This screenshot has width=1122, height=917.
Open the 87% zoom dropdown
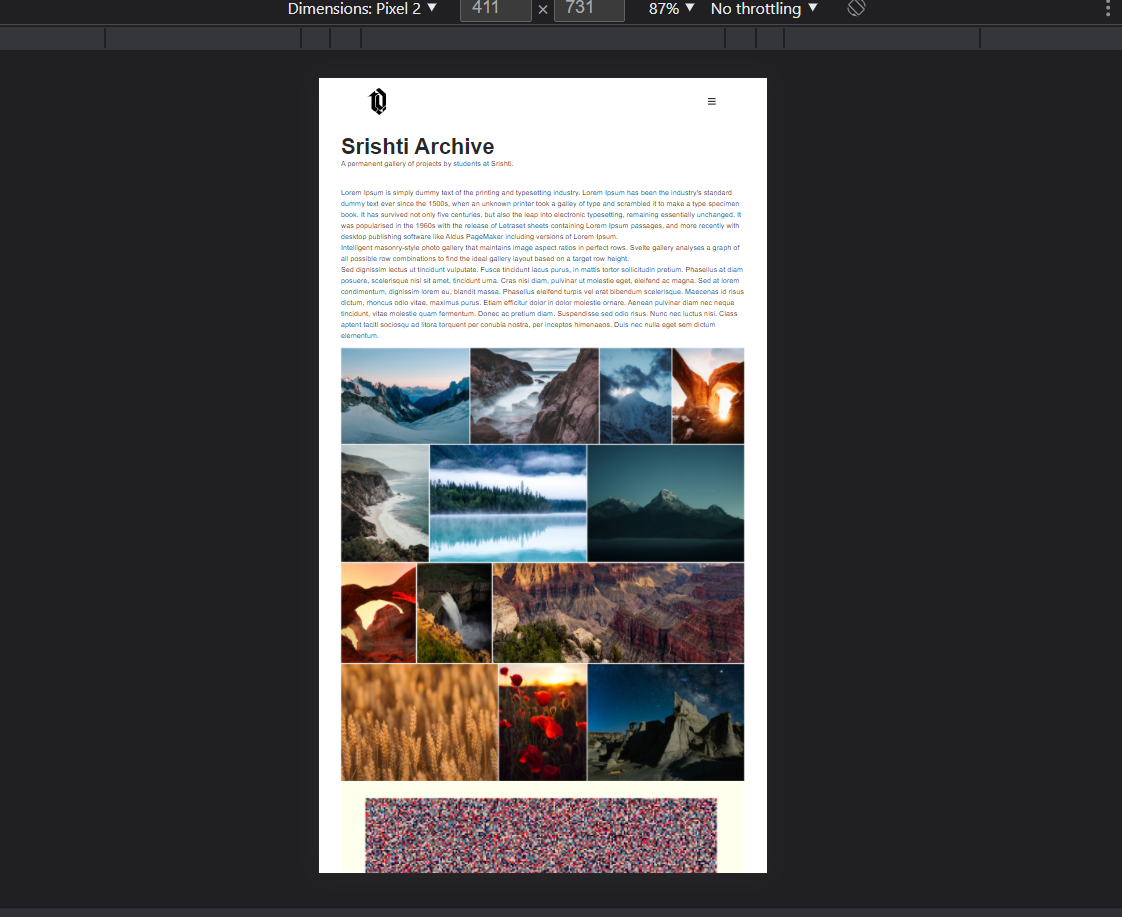(671, 9)
